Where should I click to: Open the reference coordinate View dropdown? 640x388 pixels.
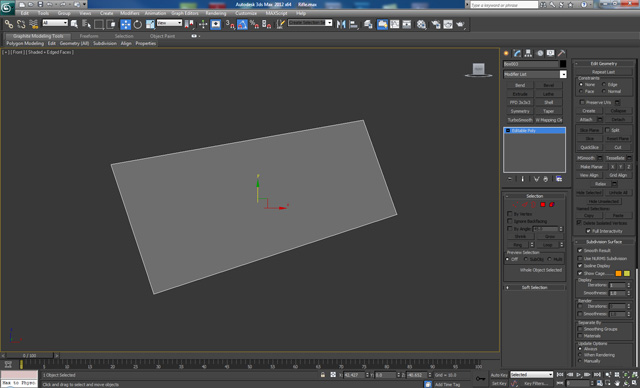169,23
